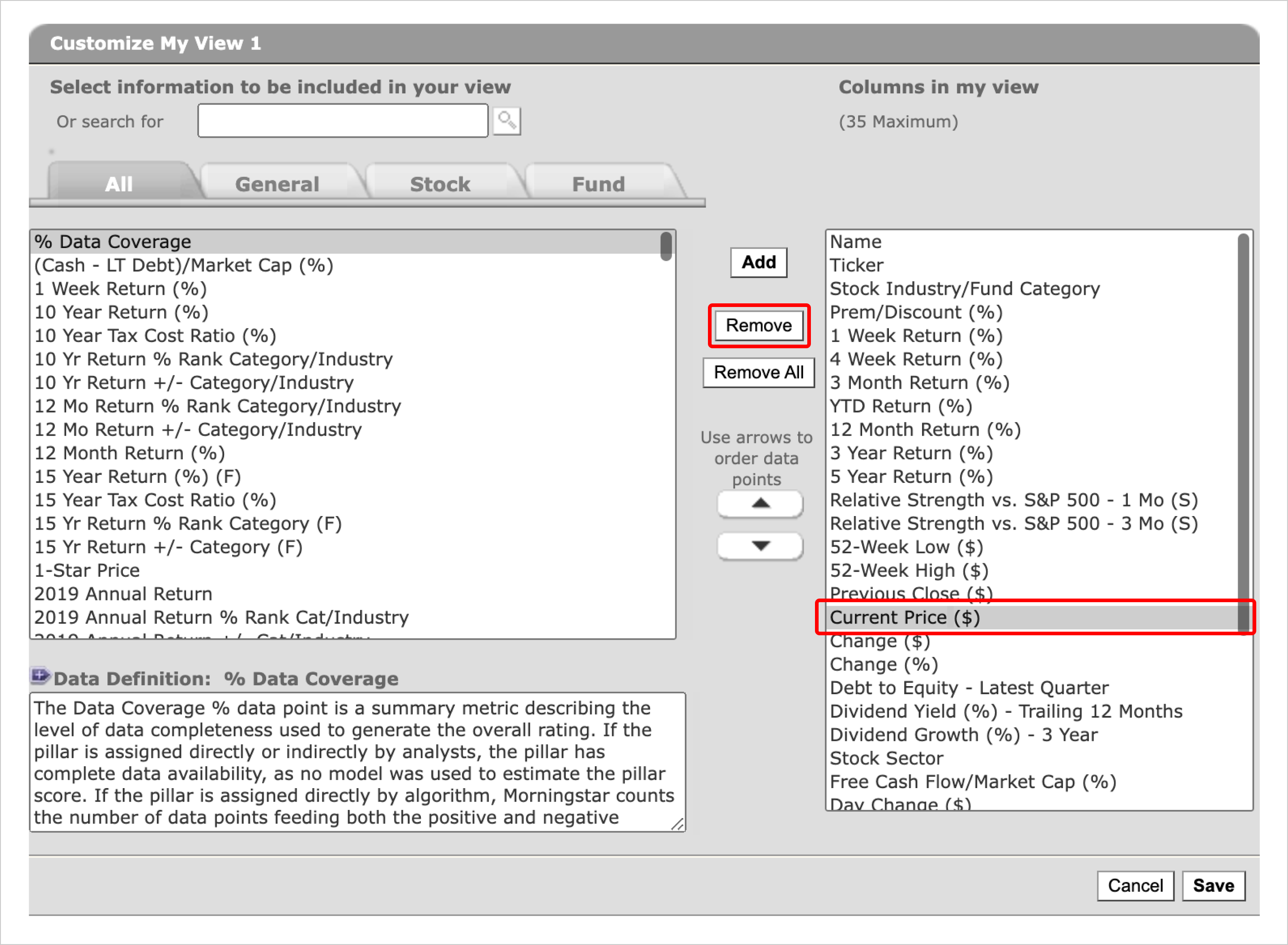Image resolution: width=1288 pixels, height=945 pixels.
Task: Click the Add button
Action: (759, 263)
